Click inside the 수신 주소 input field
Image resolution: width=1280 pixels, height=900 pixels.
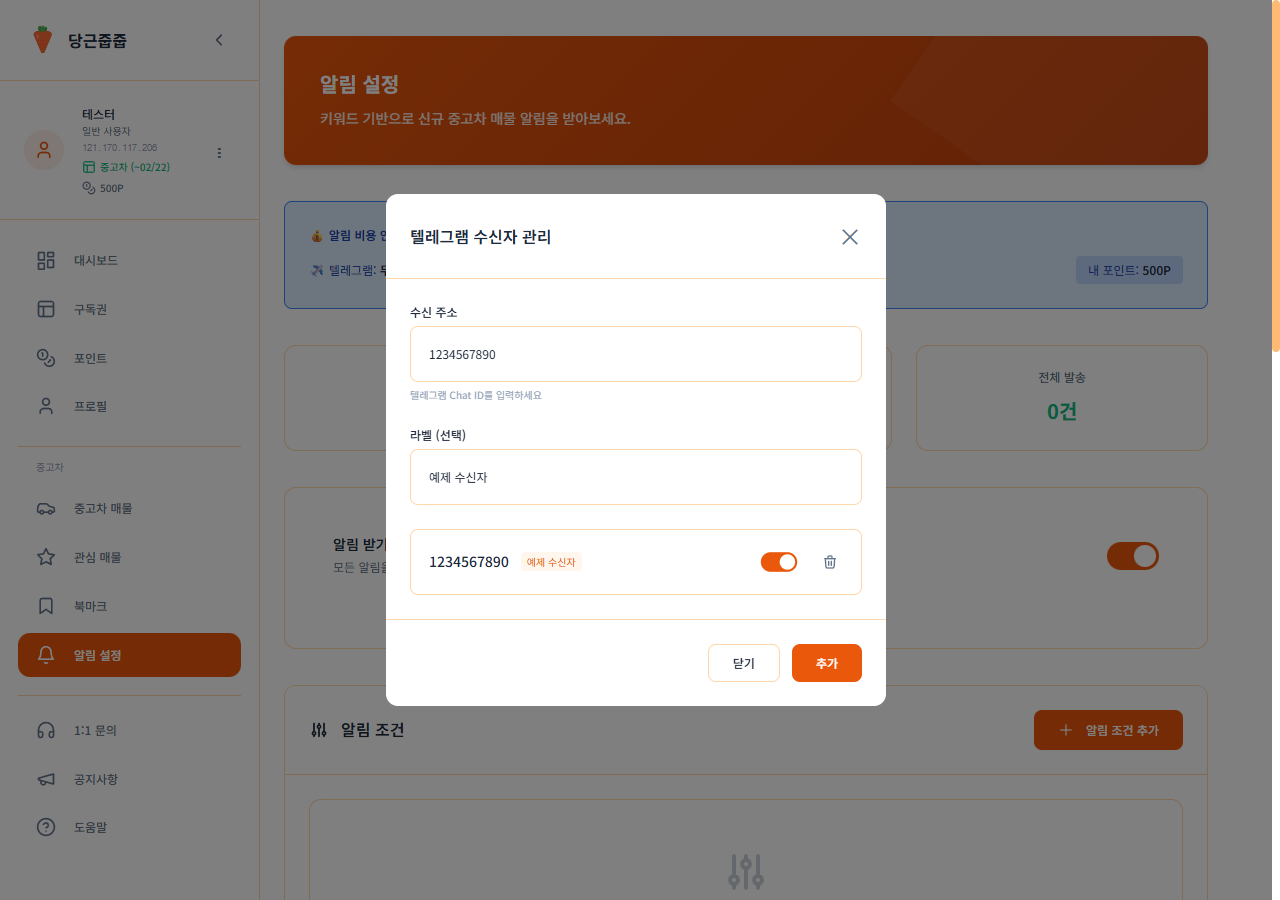click(636, 354)
